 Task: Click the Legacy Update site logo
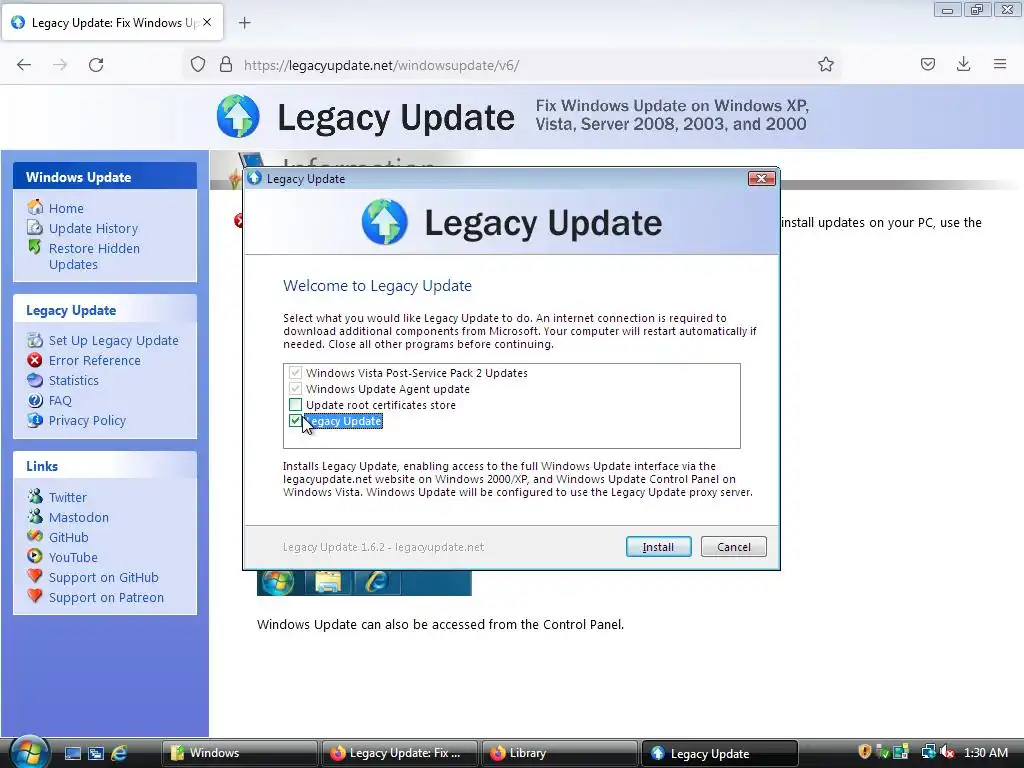tap(238, 116)
